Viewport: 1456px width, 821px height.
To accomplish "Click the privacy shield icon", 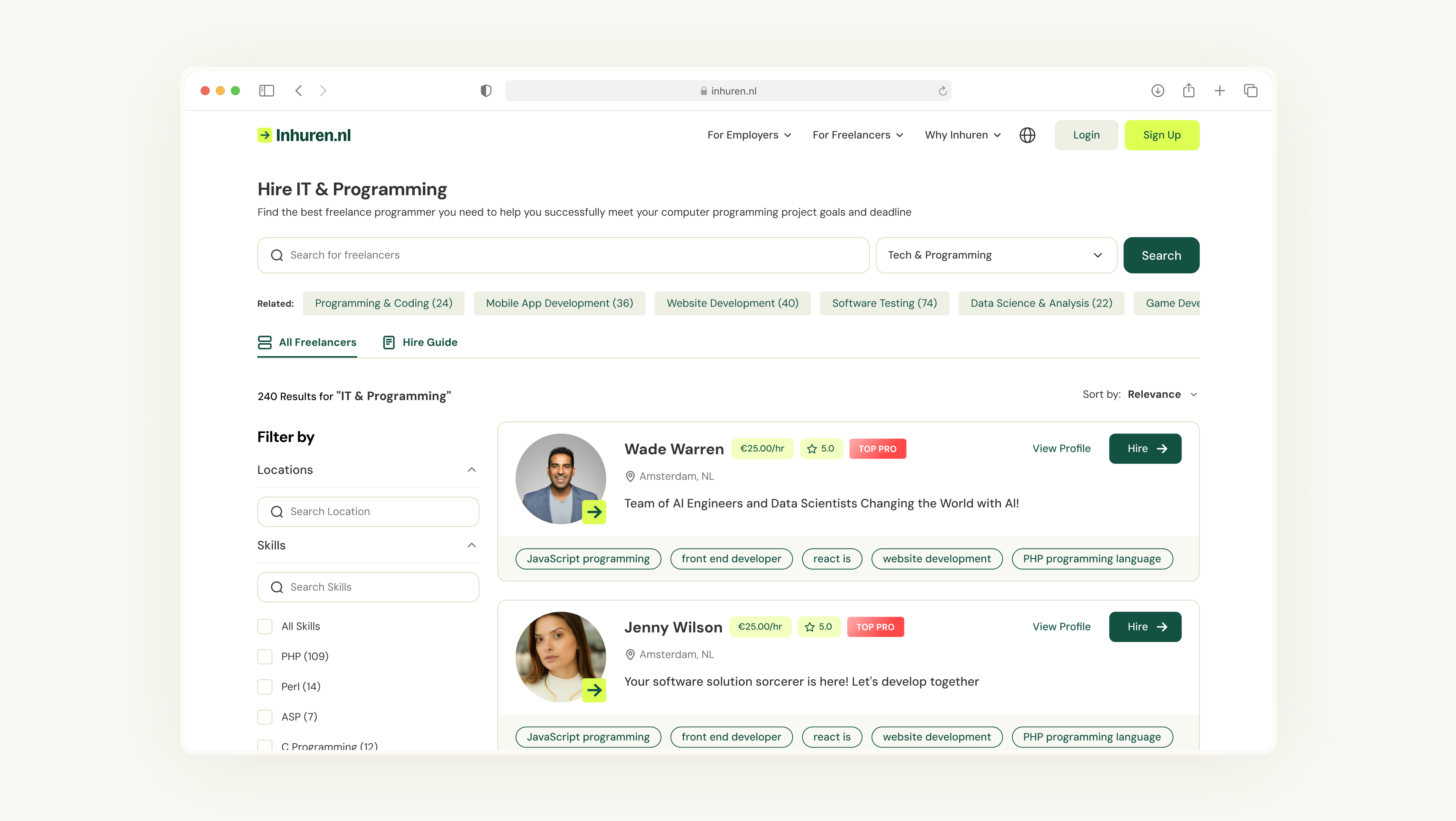I will point(486,90).
